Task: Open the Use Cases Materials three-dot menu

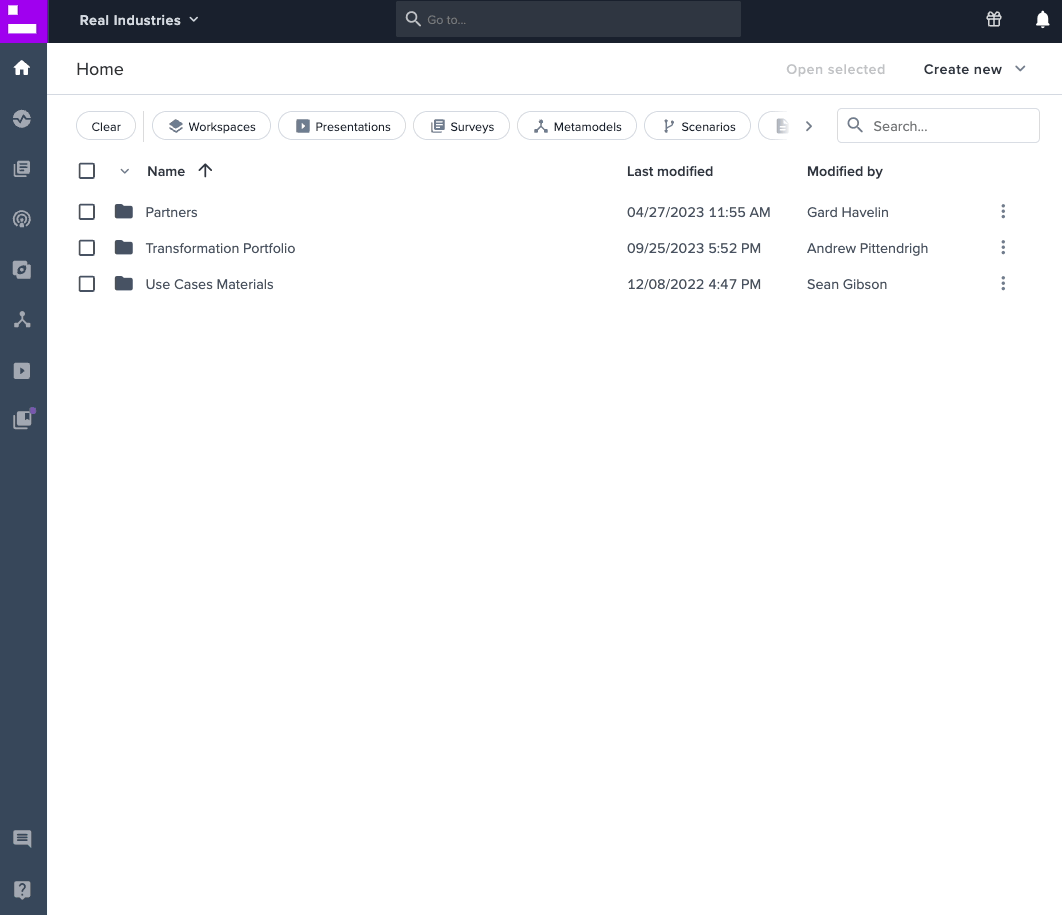Action: (1003, 283)
